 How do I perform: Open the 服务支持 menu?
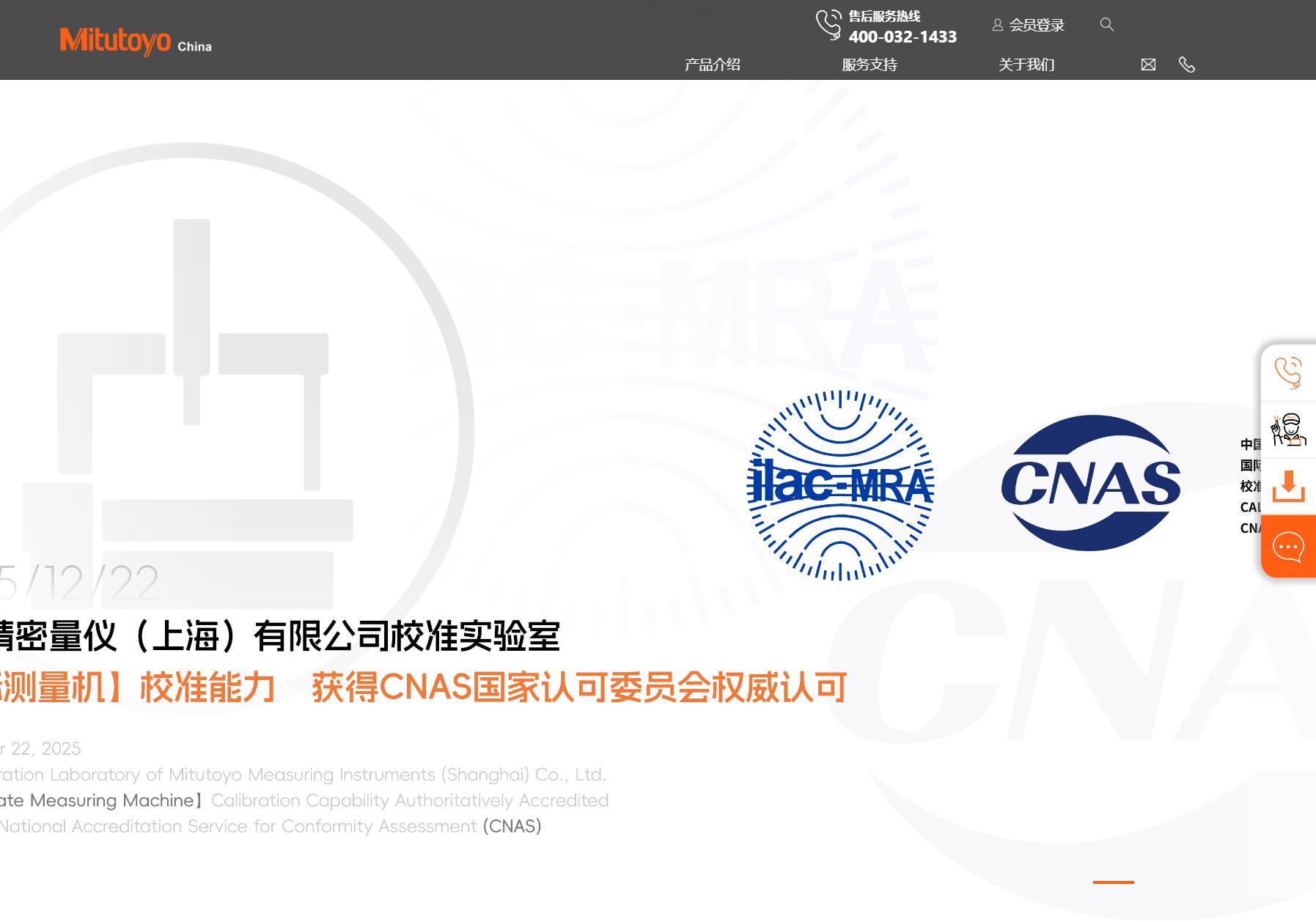870,64
